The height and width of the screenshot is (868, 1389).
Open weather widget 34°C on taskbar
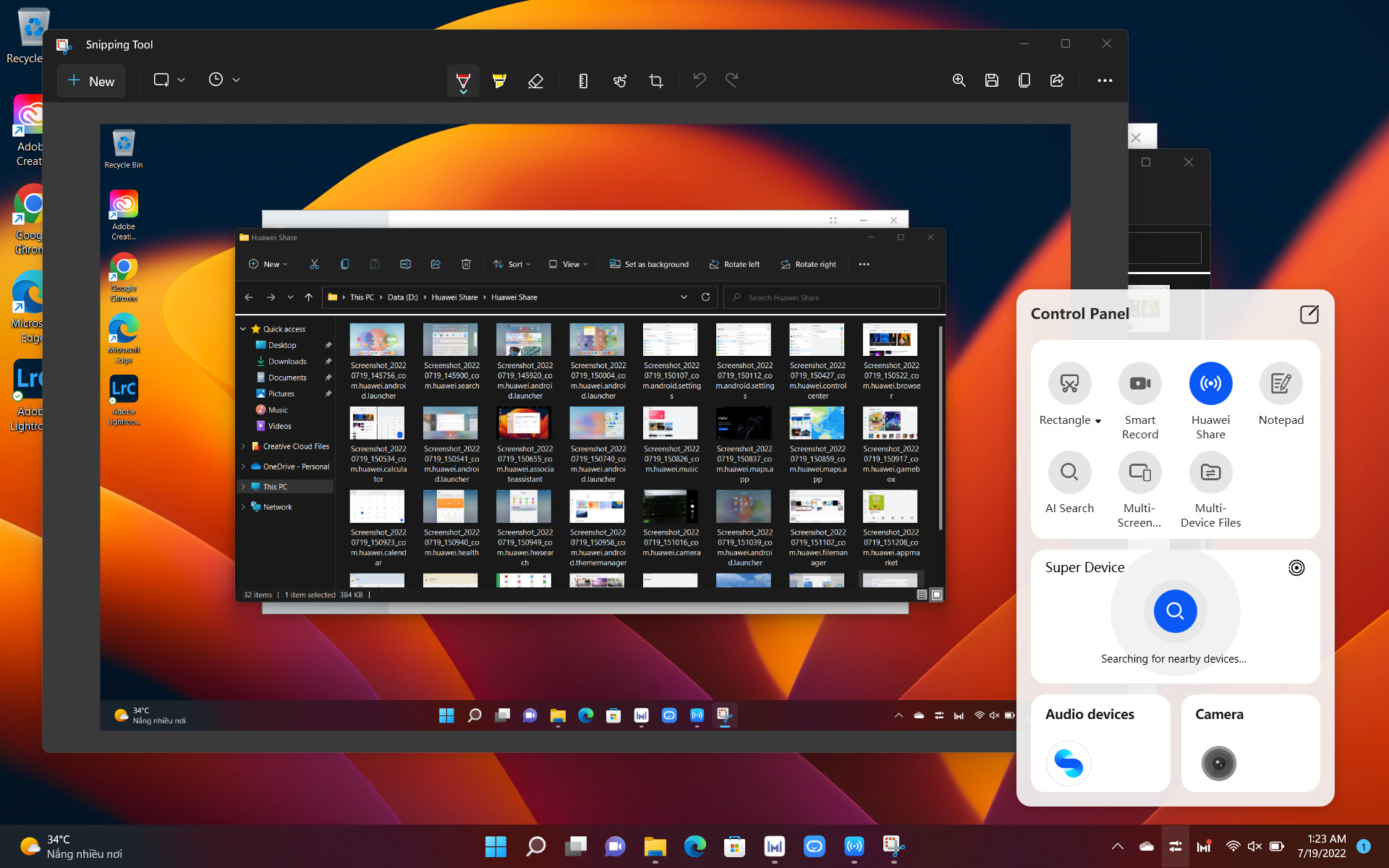tap(71, 846)
